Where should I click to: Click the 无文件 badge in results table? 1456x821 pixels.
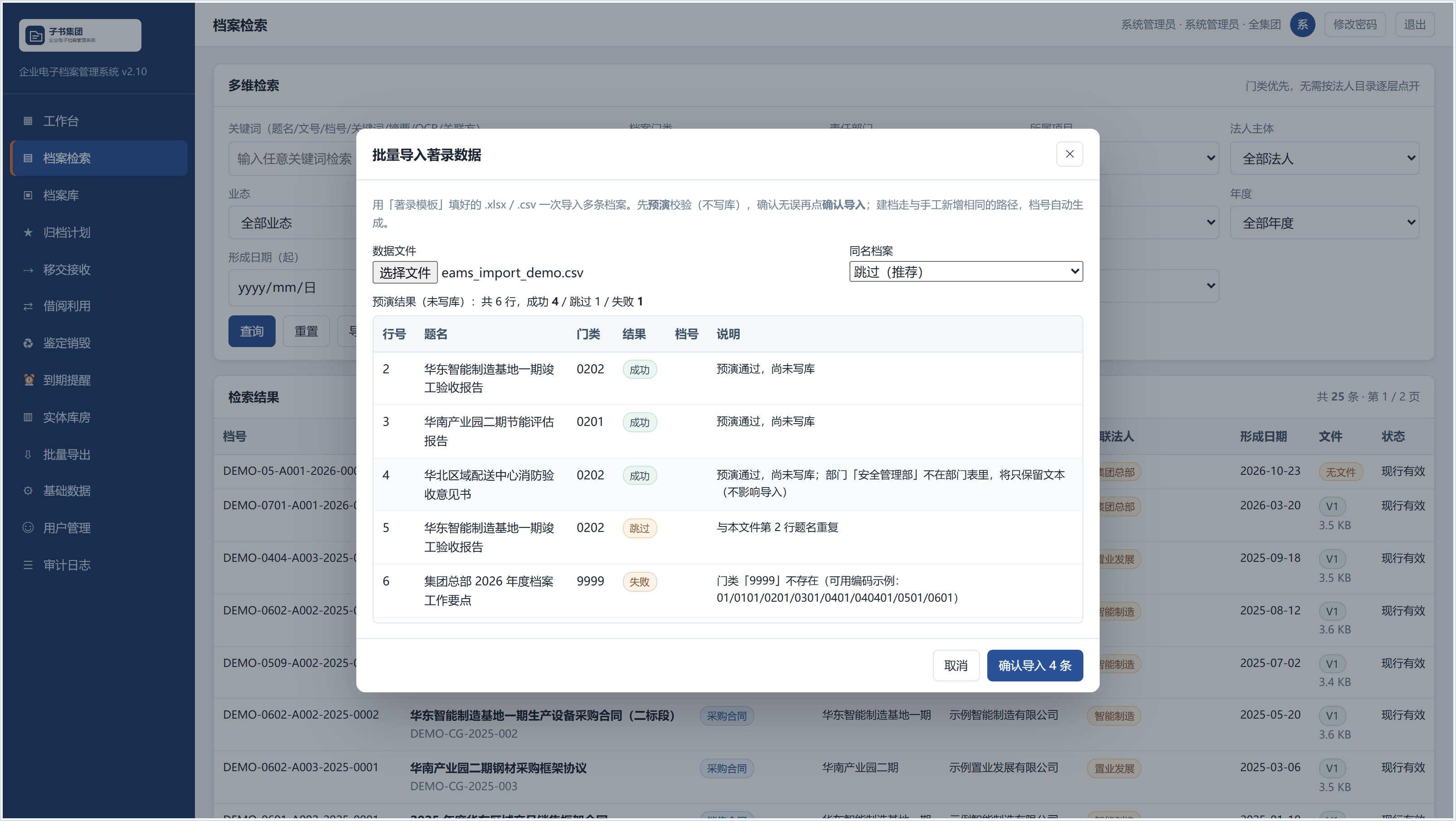click(x=1341, y=472)
